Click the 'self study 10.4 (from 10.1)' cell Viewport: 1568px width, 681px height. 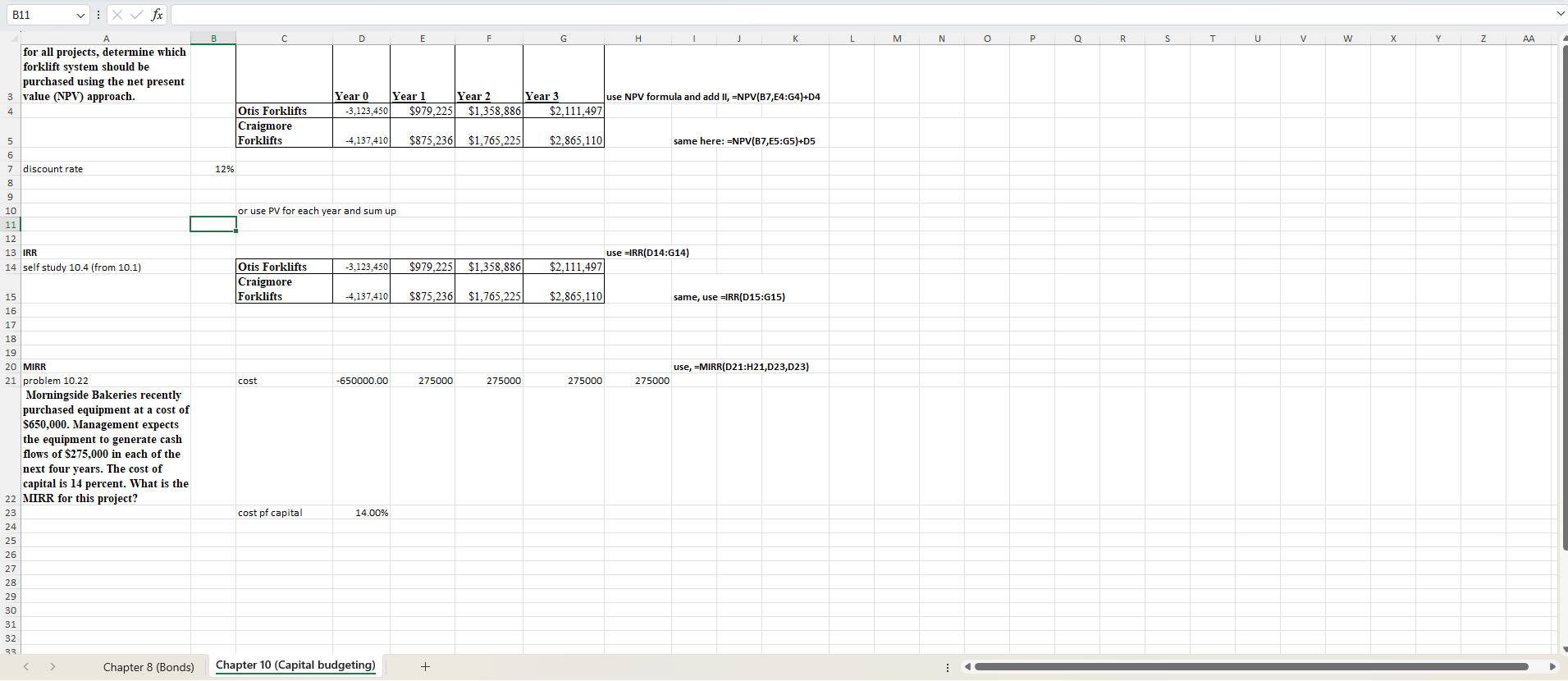click(x=105, y=267)
